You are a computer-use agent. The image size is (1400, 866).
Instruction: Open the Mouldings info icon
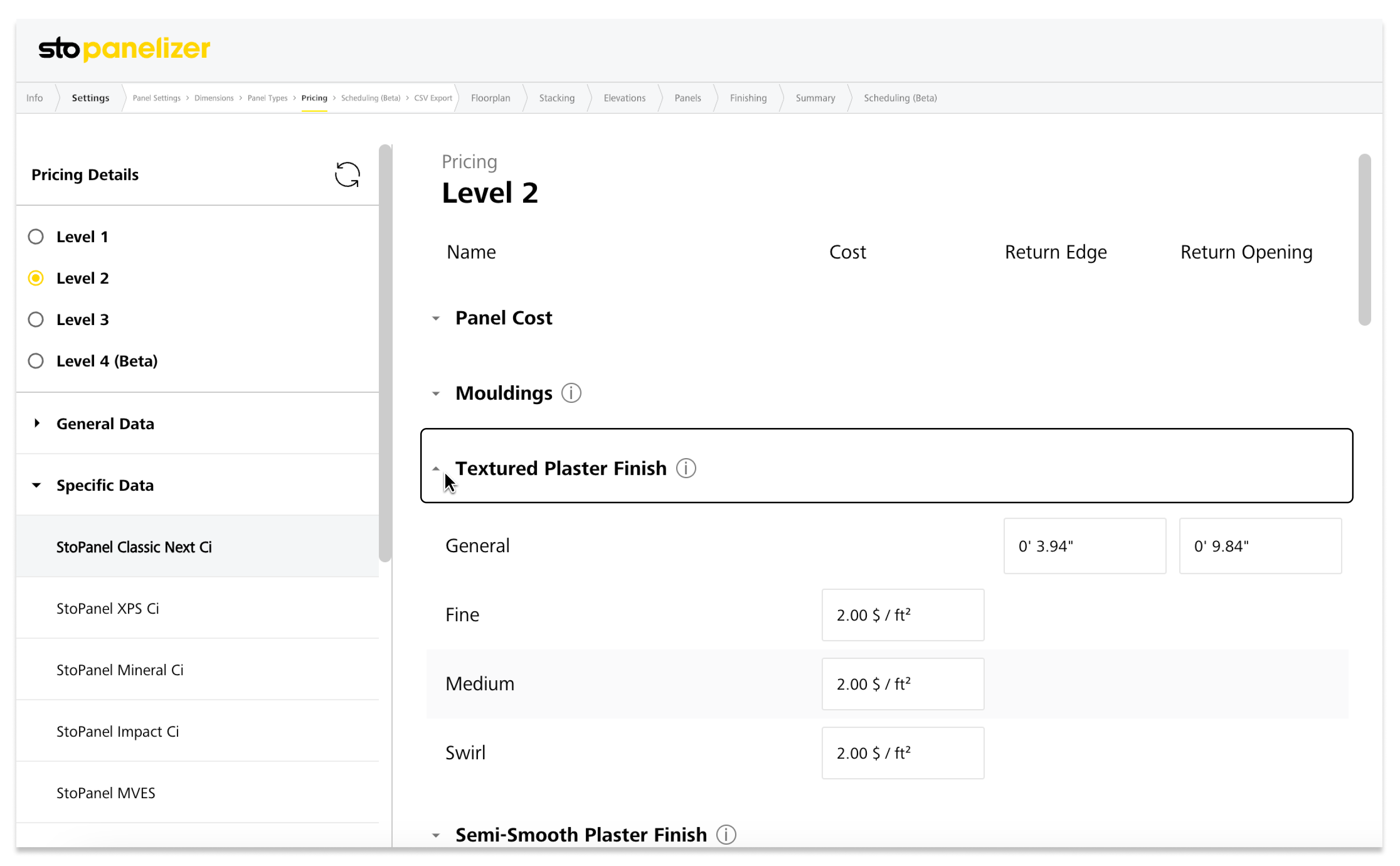(x=571, y=393)
